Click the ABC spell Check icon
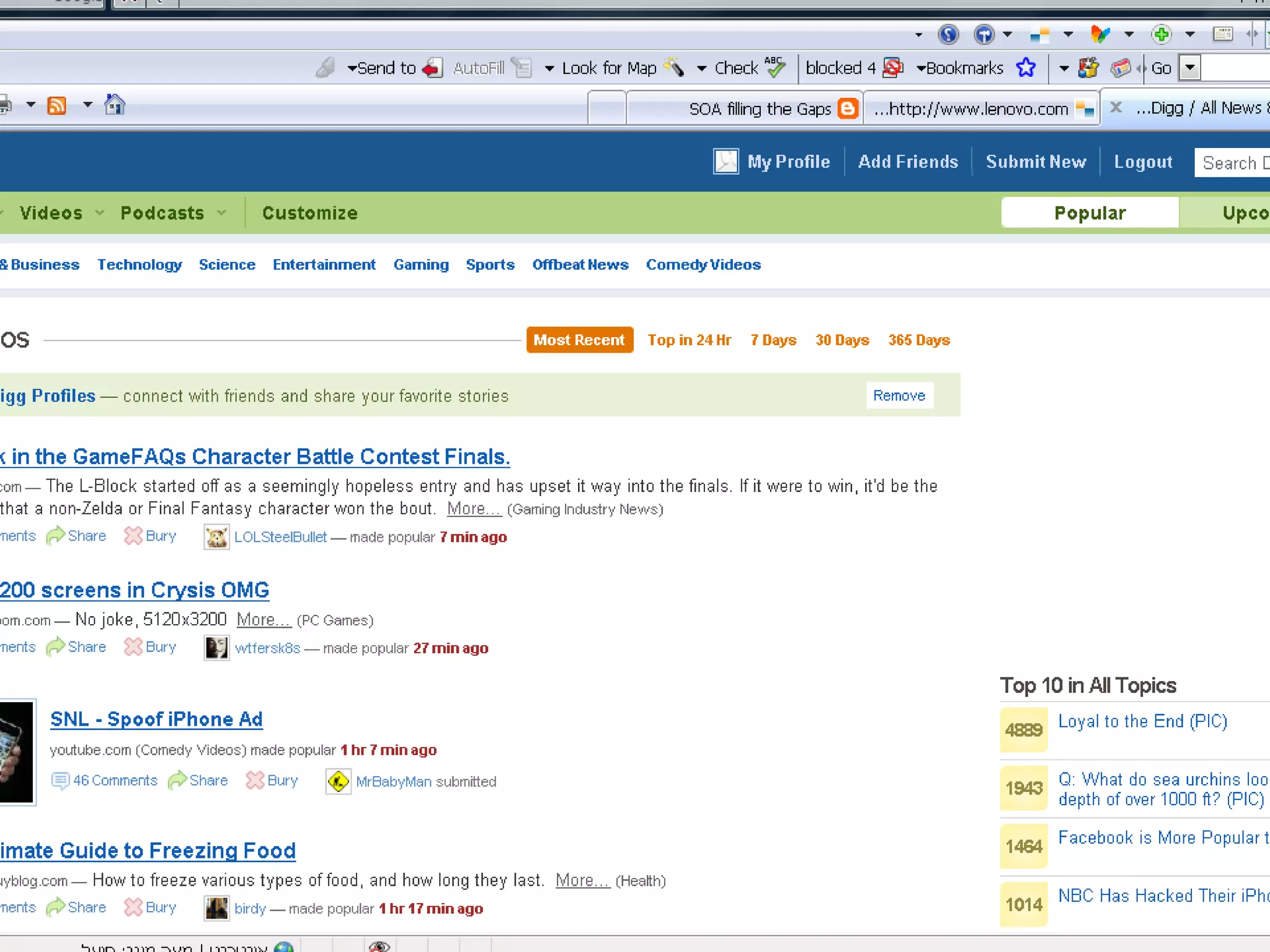The image size is (1270, 952). pyautogui.click(x=775, y=66)
